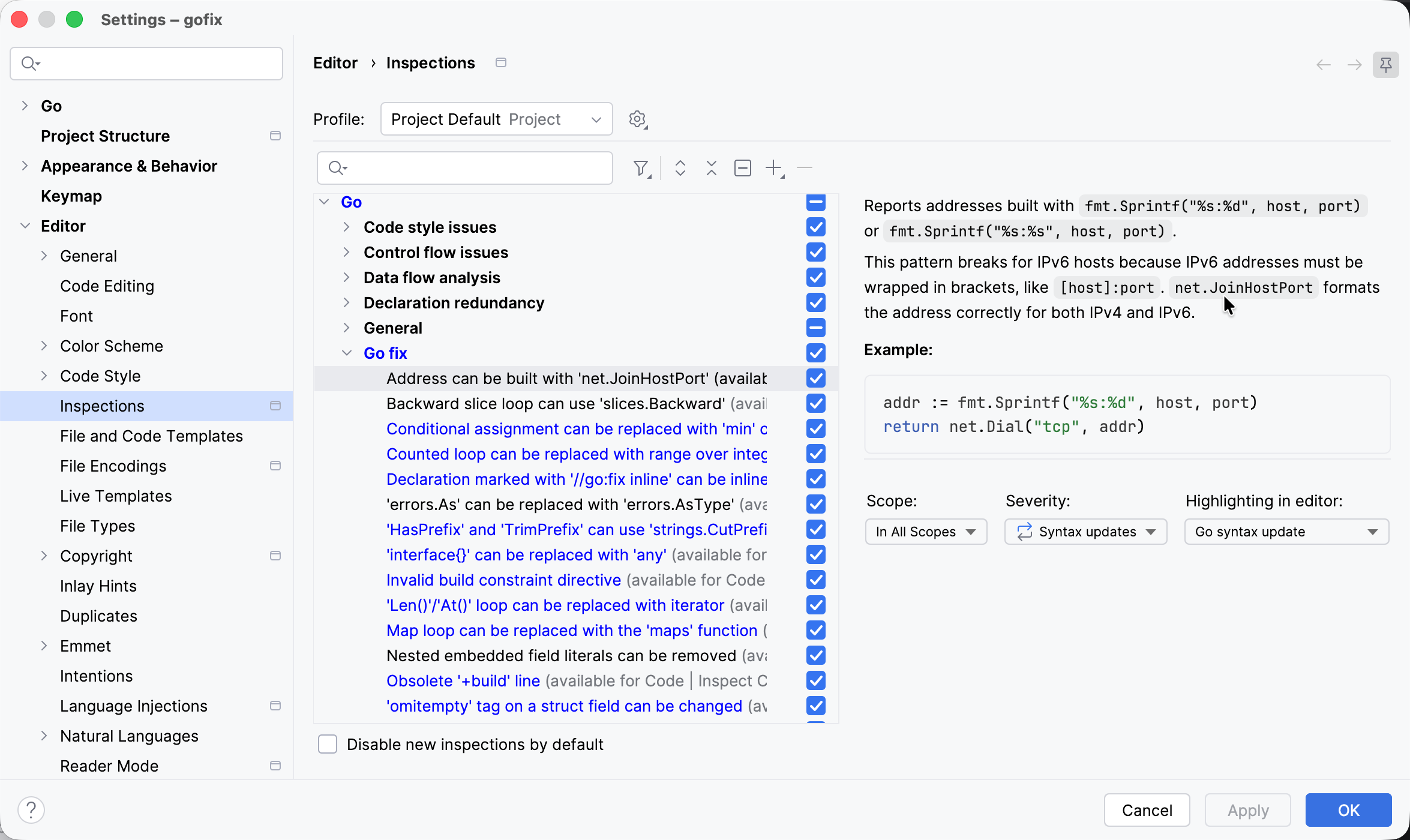Go forward with the right arrow icon

[1354, 65]
